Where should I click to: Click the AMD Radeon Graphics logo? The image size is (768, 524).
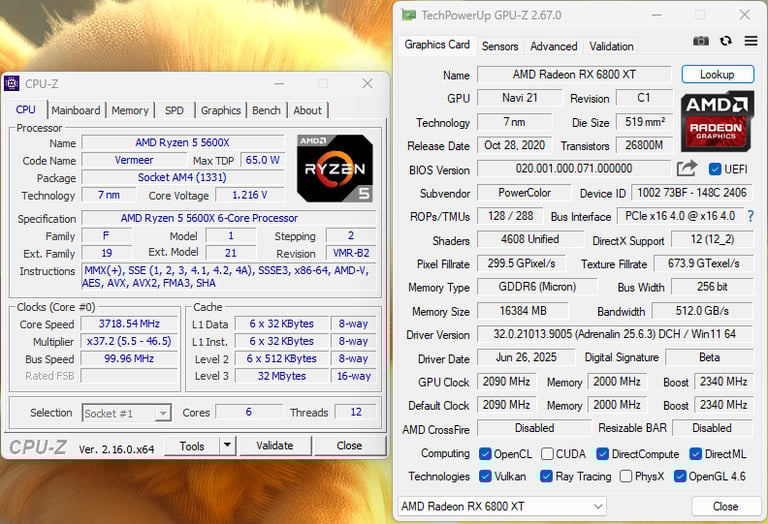[x=717, y=121]
